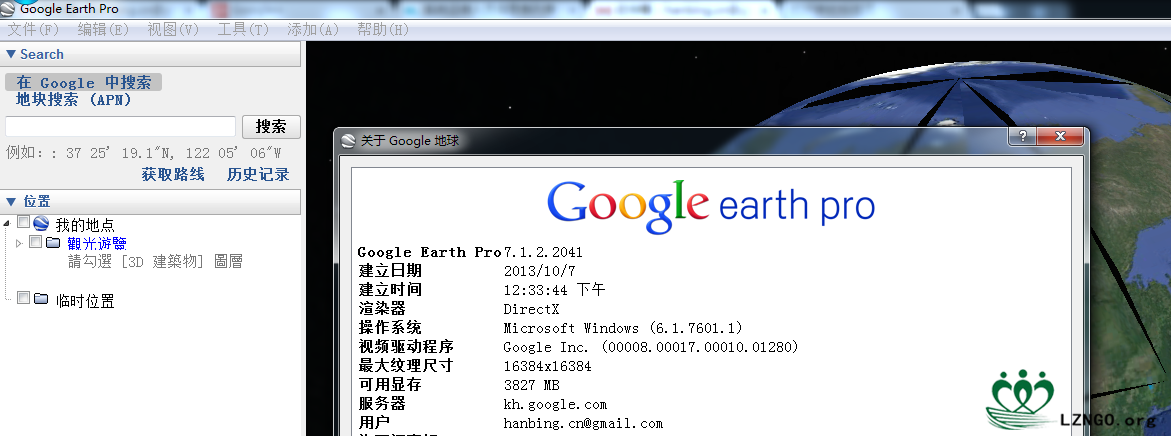Click the search text input field
This screenshot has height=436, width=1171.
[120, 126]
